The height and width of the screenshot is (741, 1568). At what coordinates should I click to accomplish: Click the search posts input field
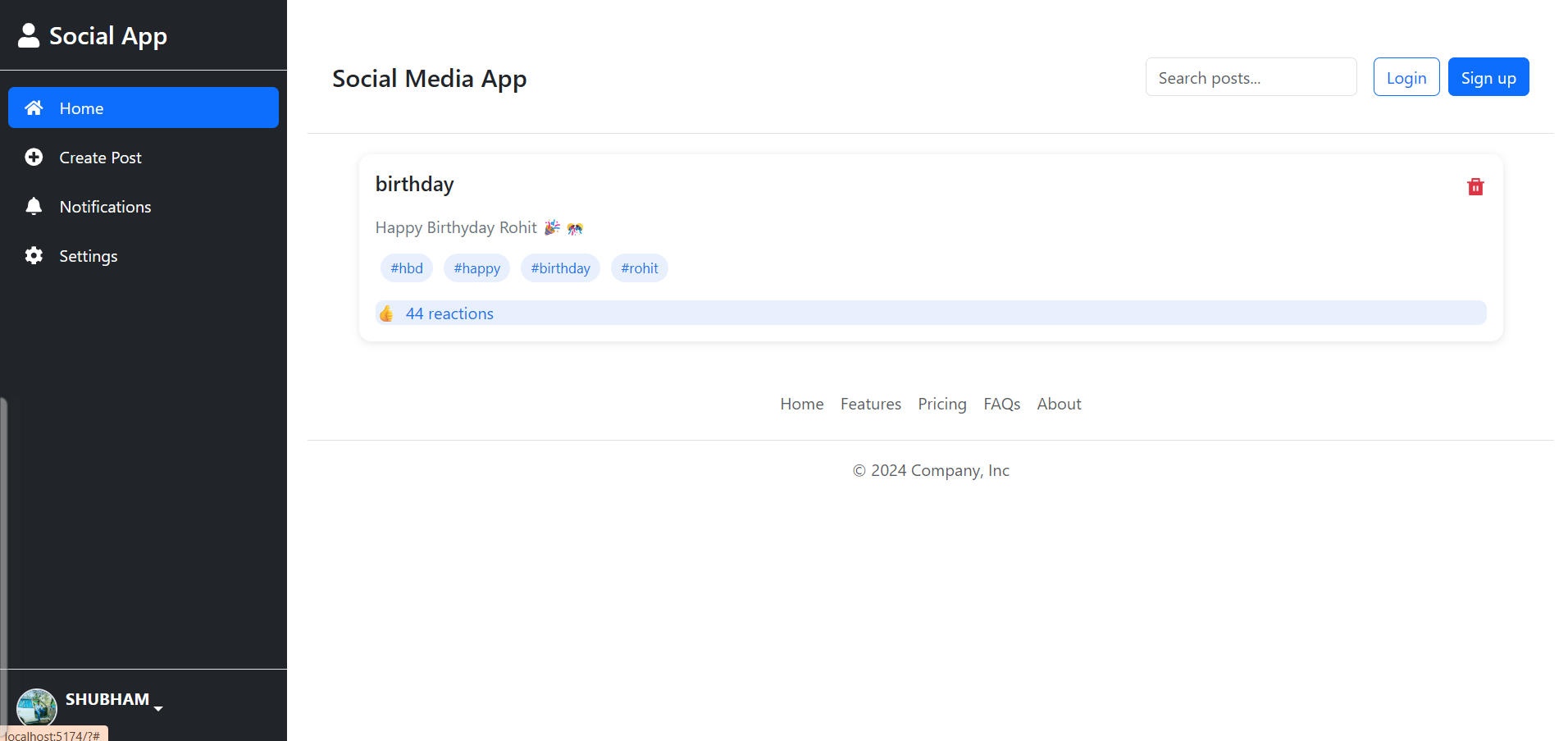(1251, 76)
